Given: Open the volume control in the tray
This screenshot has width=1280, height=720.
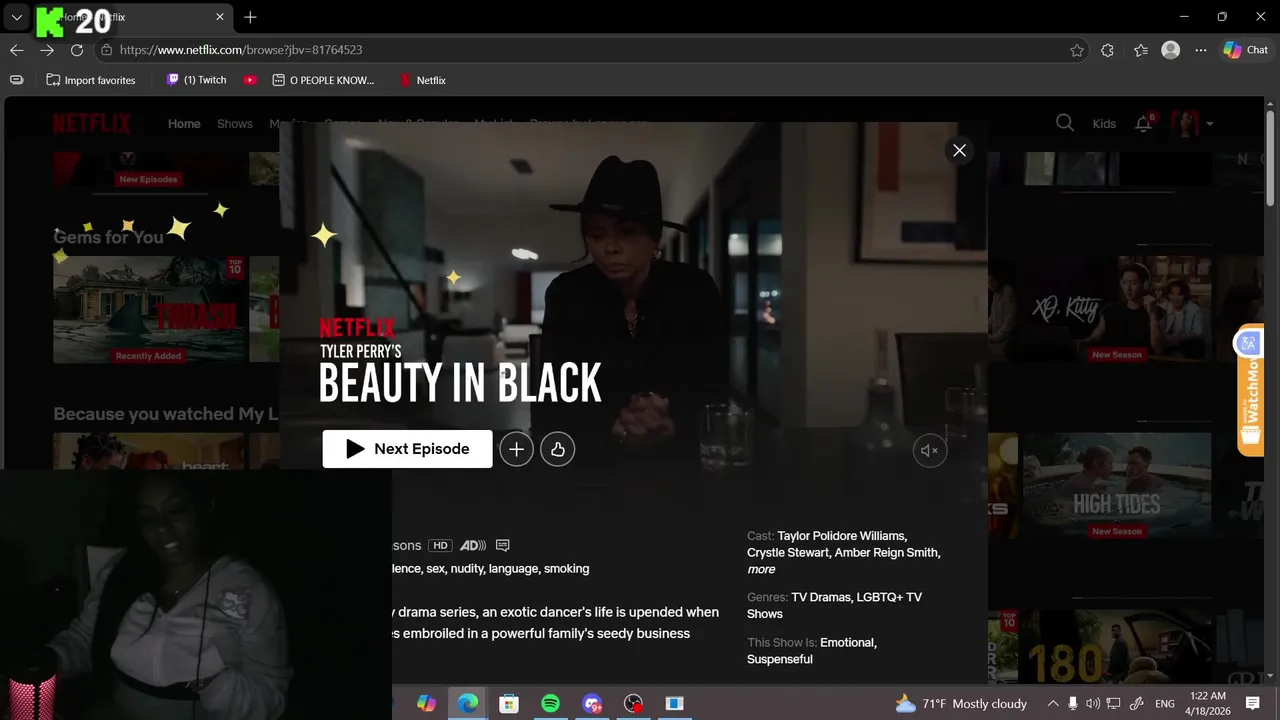Looking at the screenshot, I should [1093, 704].
